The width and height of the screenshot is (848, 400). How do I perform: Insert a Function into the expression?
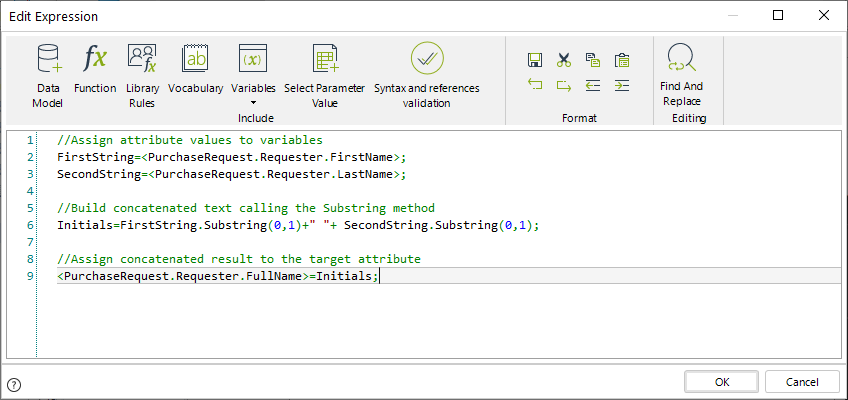click(x=95, y=68)
